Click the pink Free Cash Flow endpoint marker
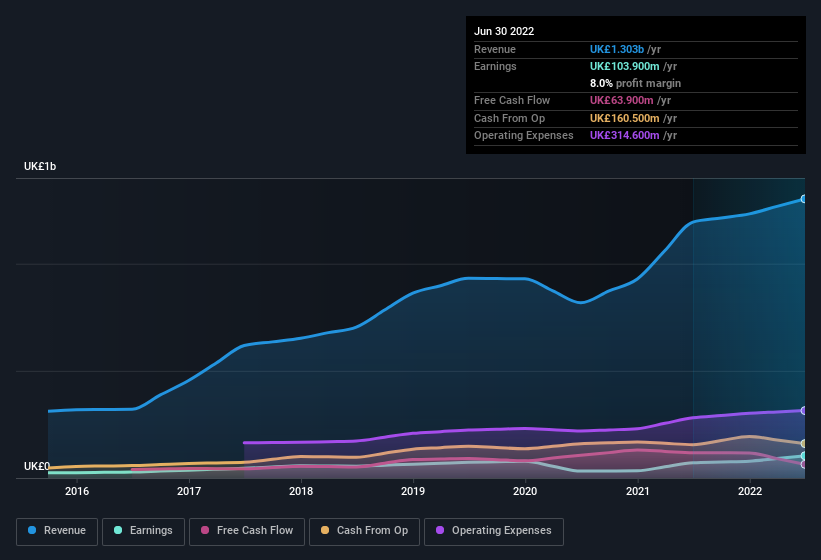The height and width of the screenshot is (560, 821). click(803, 465)
